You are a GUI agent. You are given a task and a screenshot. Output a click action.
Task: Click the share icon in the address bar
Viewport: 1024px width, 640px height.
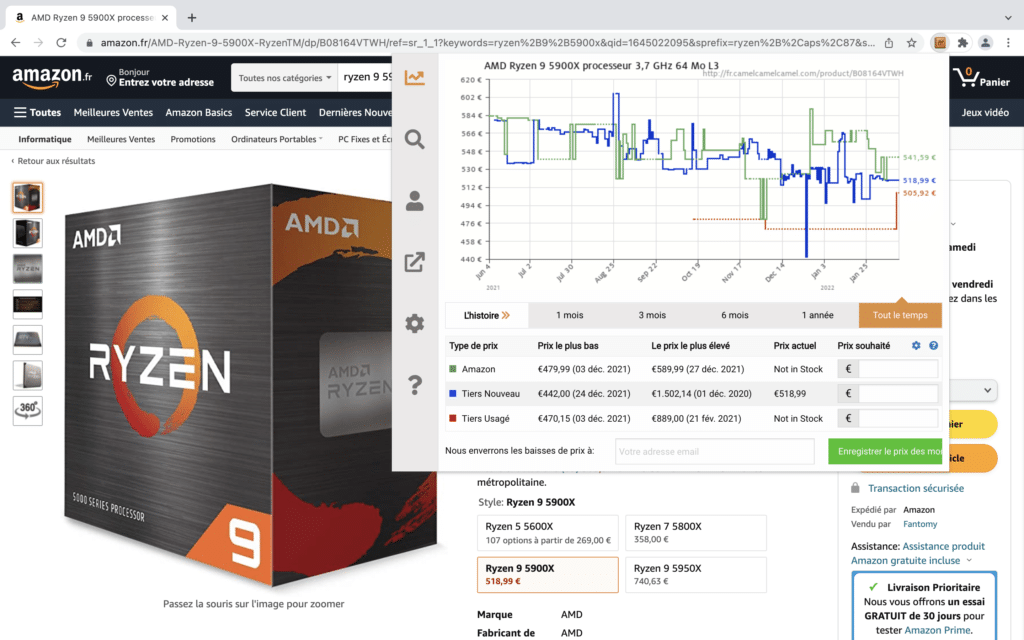(x=889, y=43)
